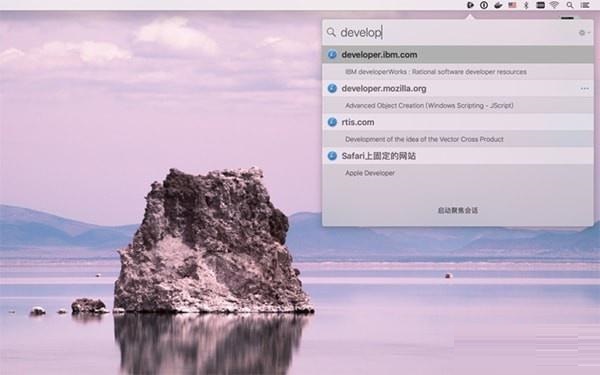Click the boat-shaped menu bar icon
The height and width of the screenshot is (375, 600).
click(x=498, y=5)
